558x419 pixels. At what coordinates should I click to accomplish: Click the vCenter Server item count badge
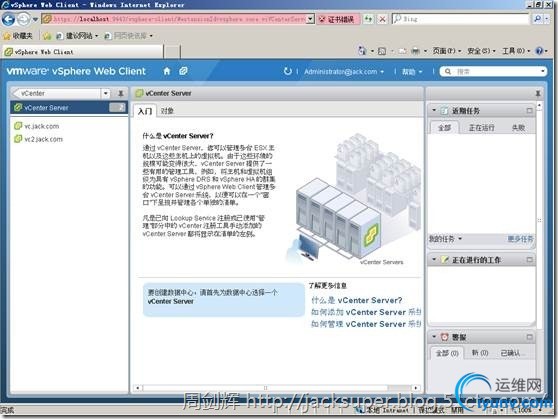(x=117, y=108)
